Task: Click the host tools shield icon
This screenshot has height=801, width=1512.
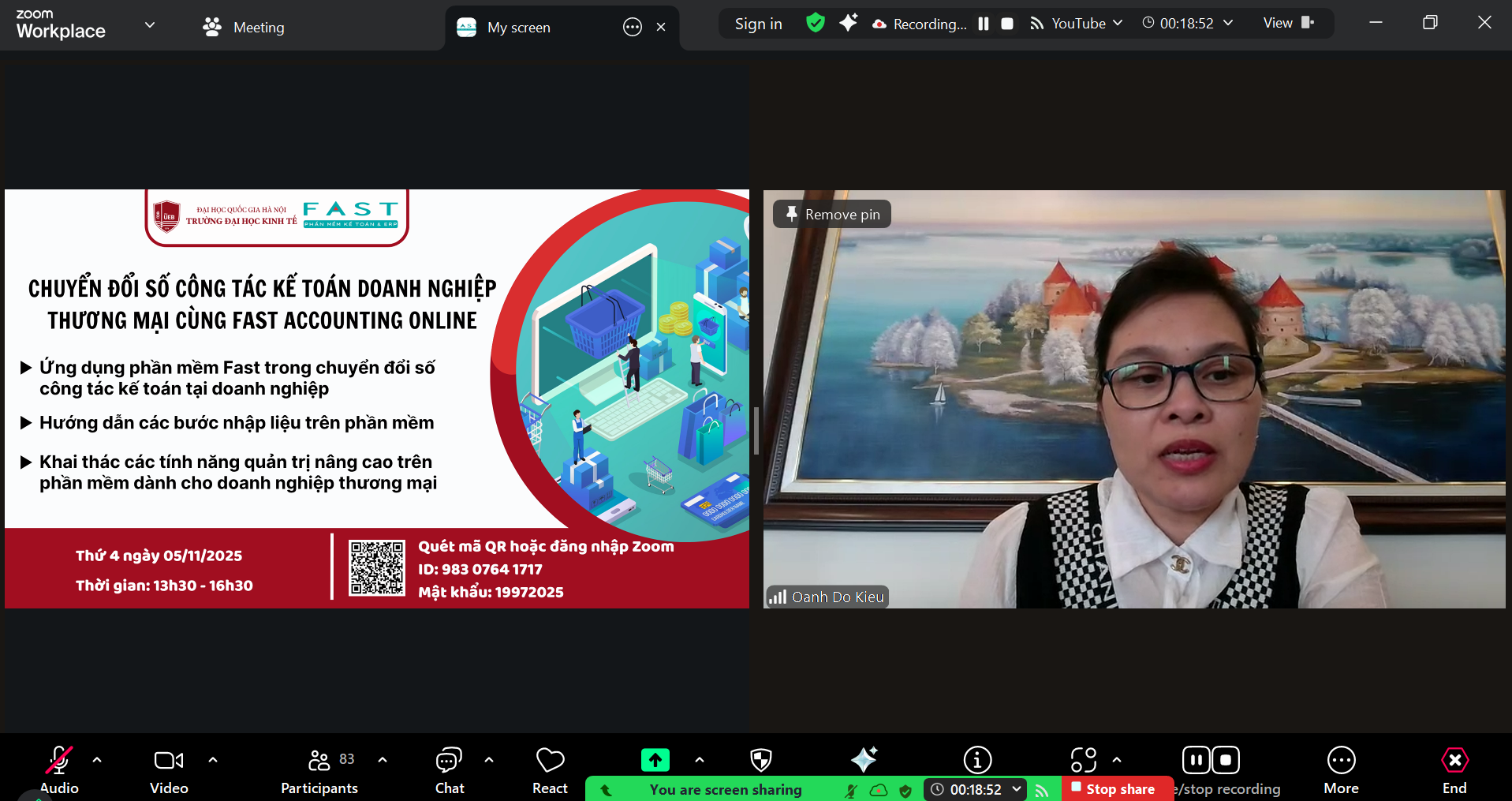Action: (760, 760)
